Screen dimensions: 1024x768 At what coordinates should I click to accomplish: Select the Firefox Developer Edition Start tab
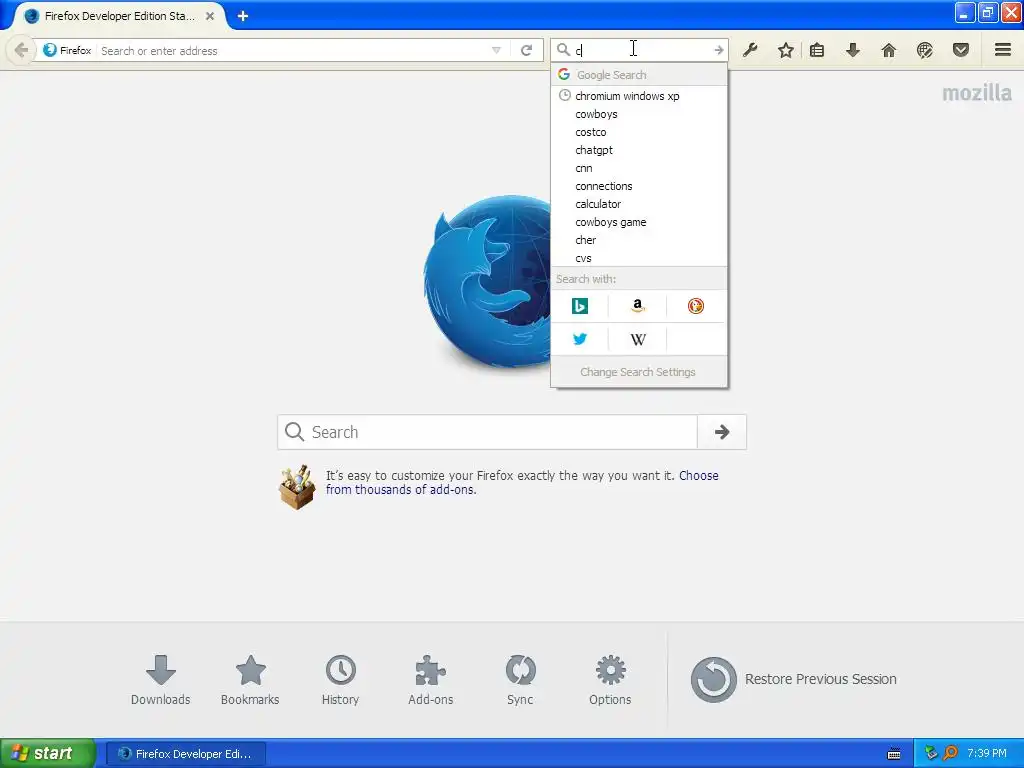click(118, 16)
